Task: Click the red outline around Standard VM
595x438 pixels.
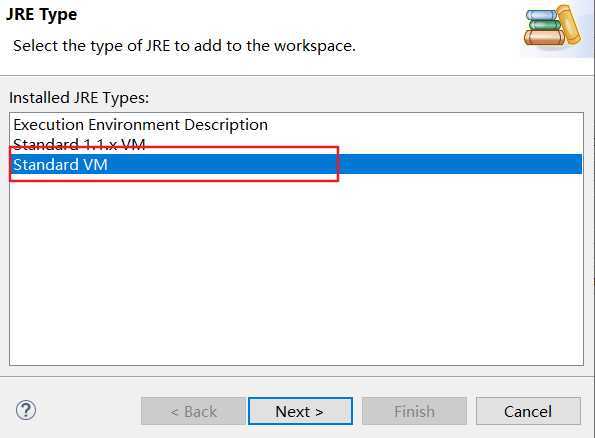Action: (174, 147)
